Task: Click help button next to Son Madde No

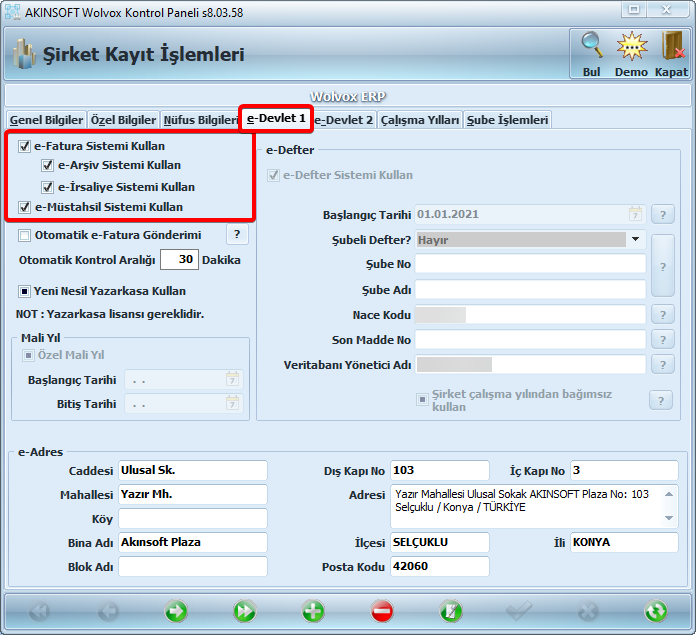Action: tap(663, 339)
